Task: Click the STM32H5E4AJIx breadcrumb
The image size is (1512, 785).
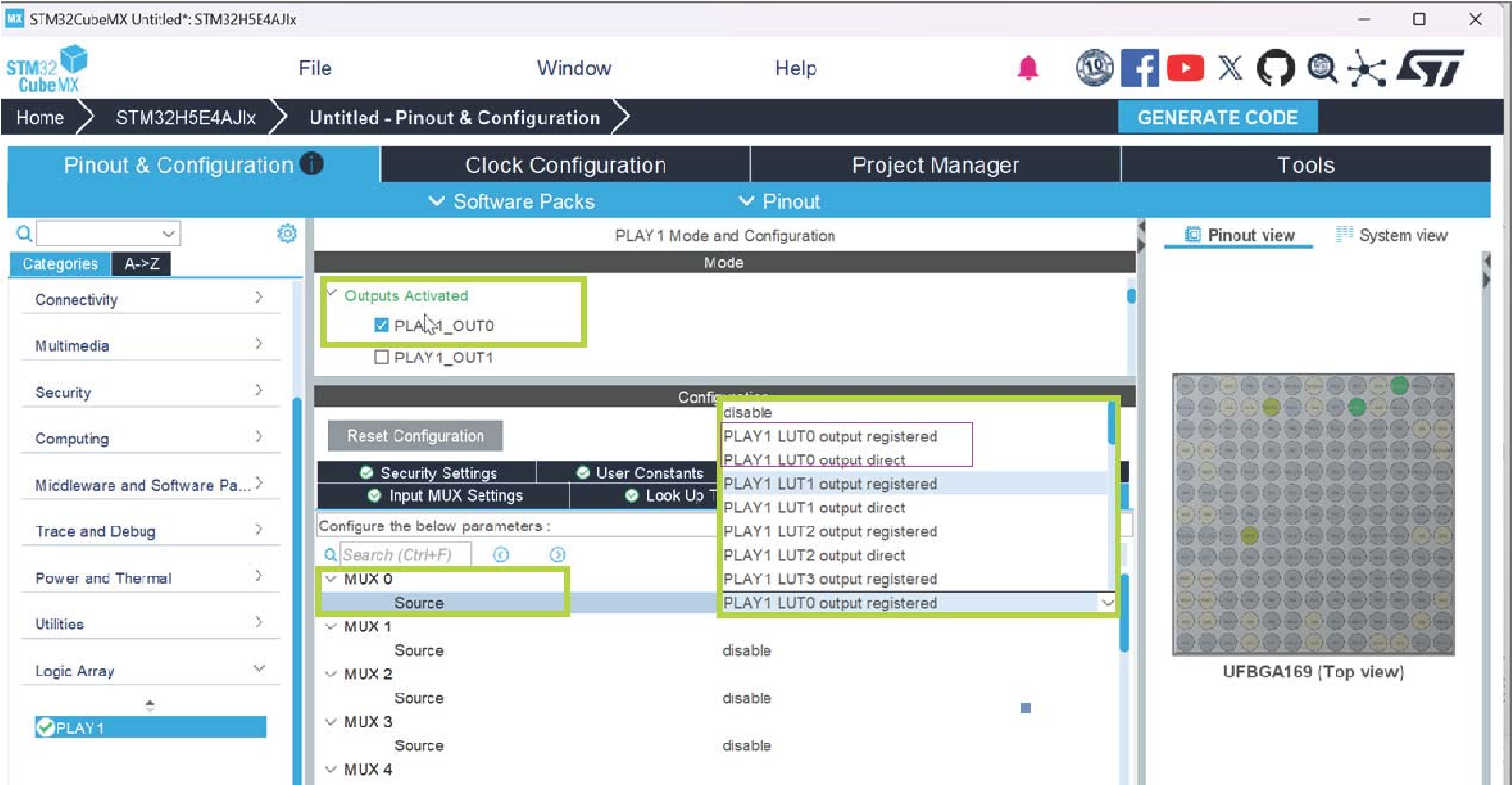Action: [186, 117]
